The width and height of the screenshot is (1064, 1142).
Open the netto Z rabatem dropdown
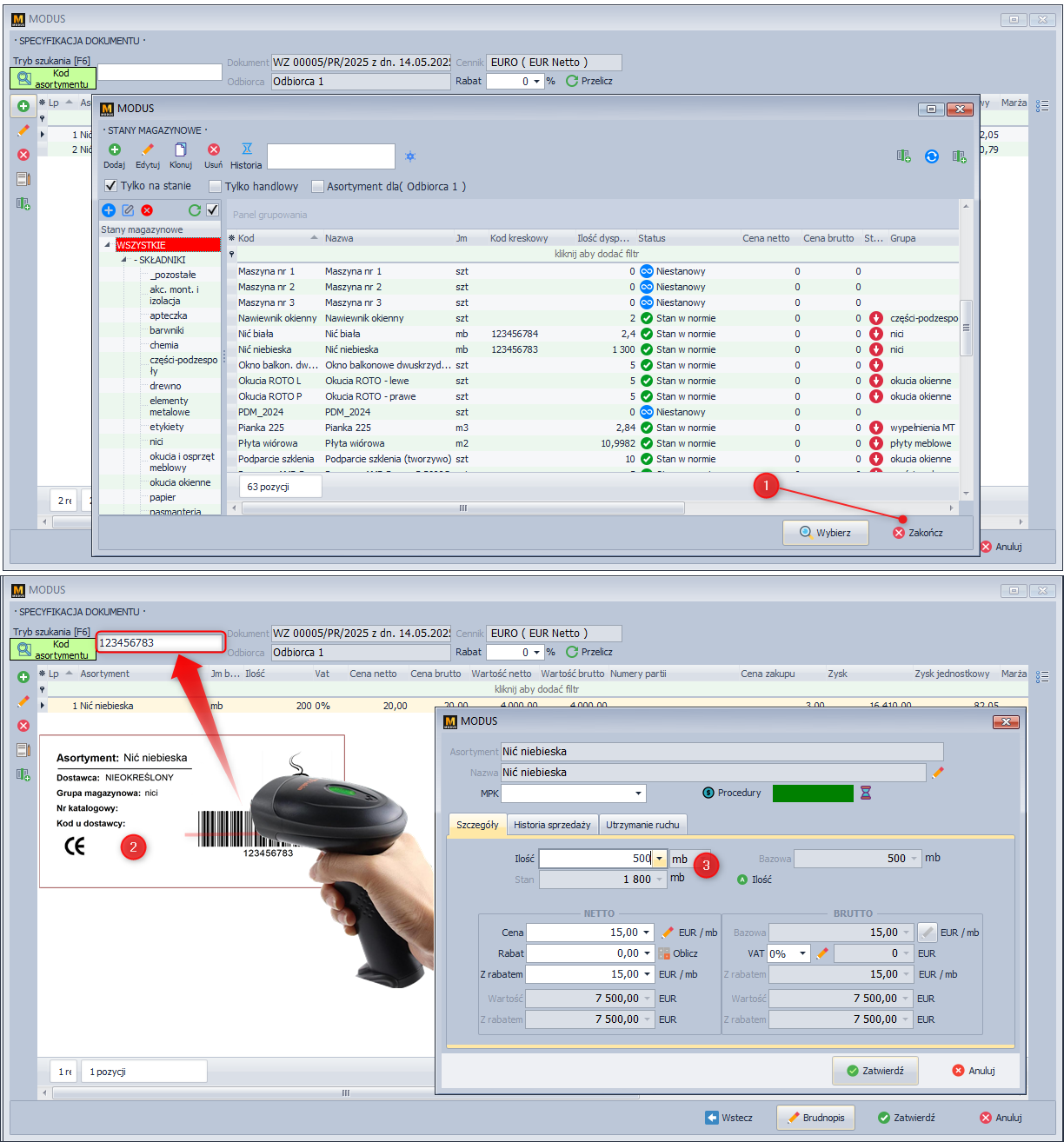pyautogui.click(x=646, y=974)
